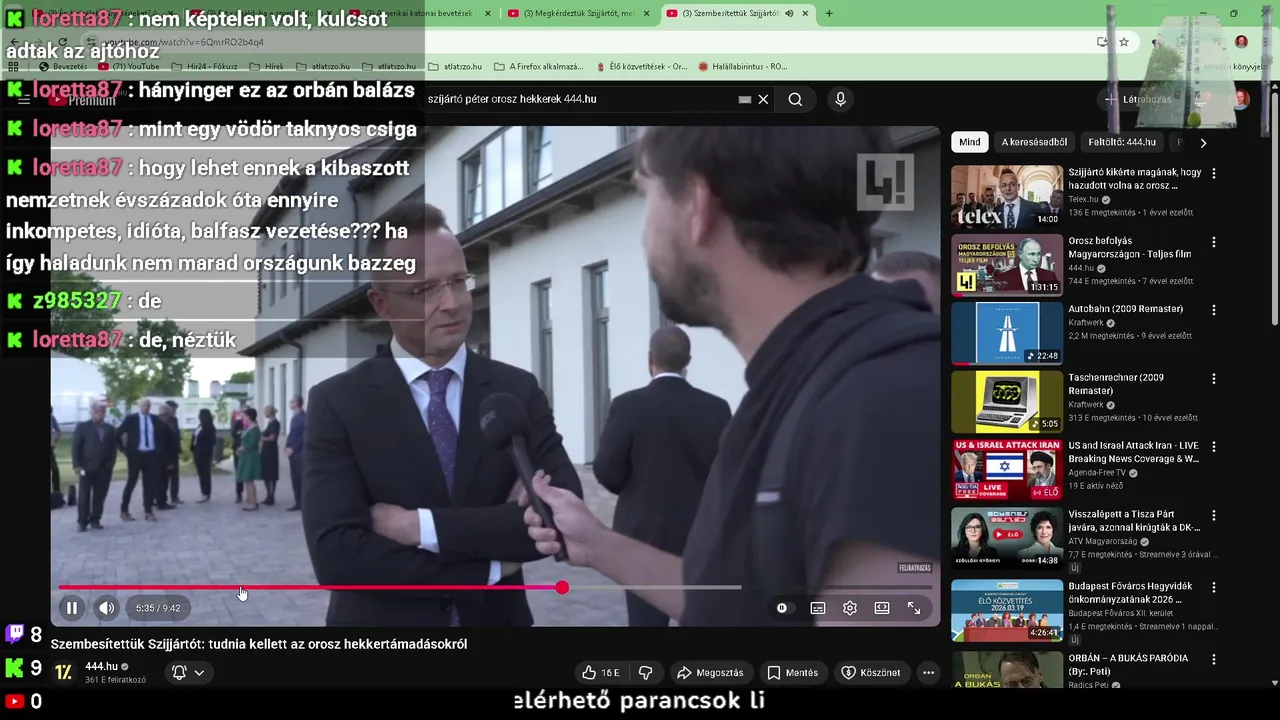
Task: Click video title Szembesítettük Szijjártót
Action: tap(259, 644)
